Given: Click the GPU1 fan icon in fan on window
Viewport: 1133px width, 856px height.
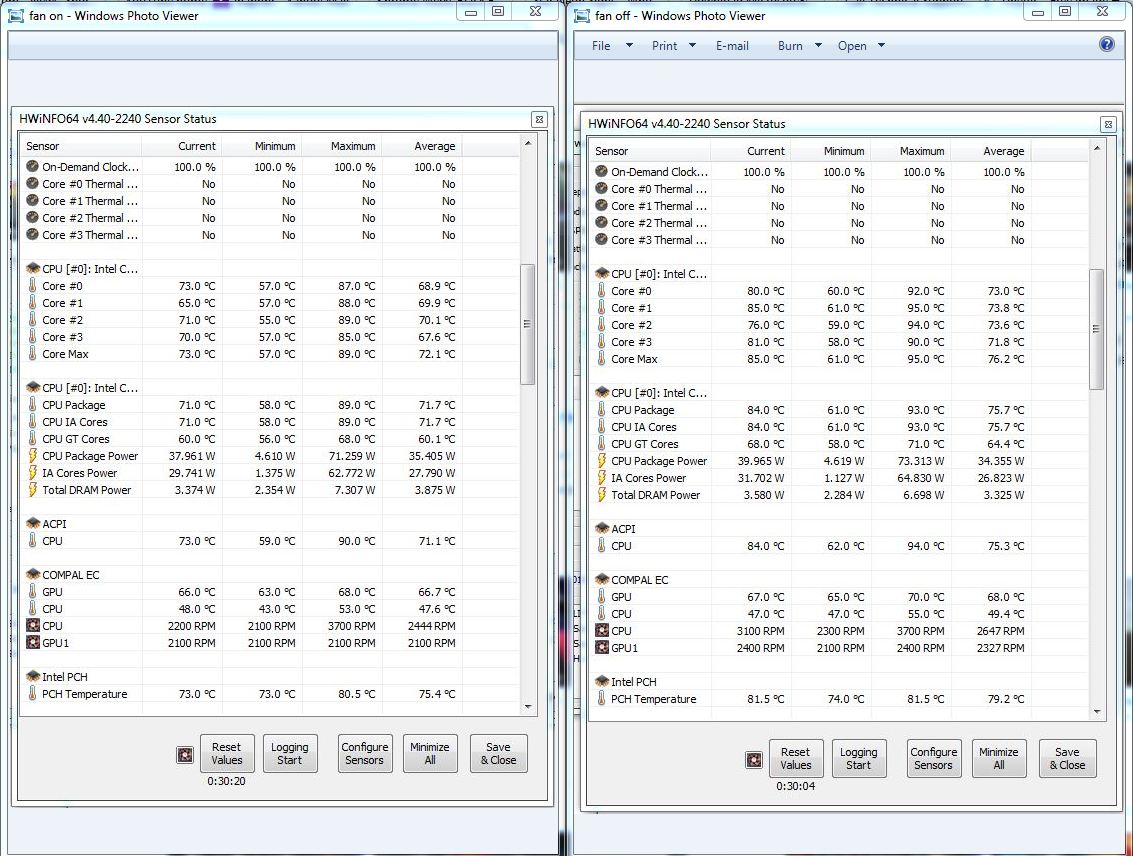Looking at the screenshot, I should [x=33, y=642].
